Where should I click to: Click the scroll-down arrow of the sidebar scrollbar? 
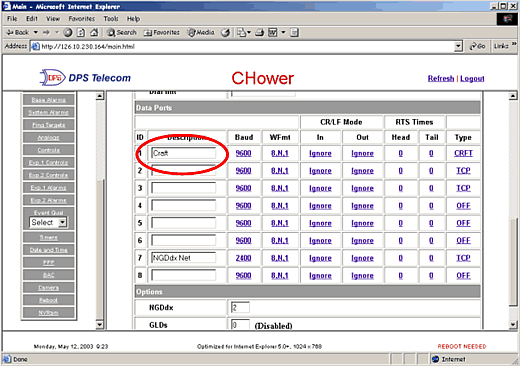(99, 324)
